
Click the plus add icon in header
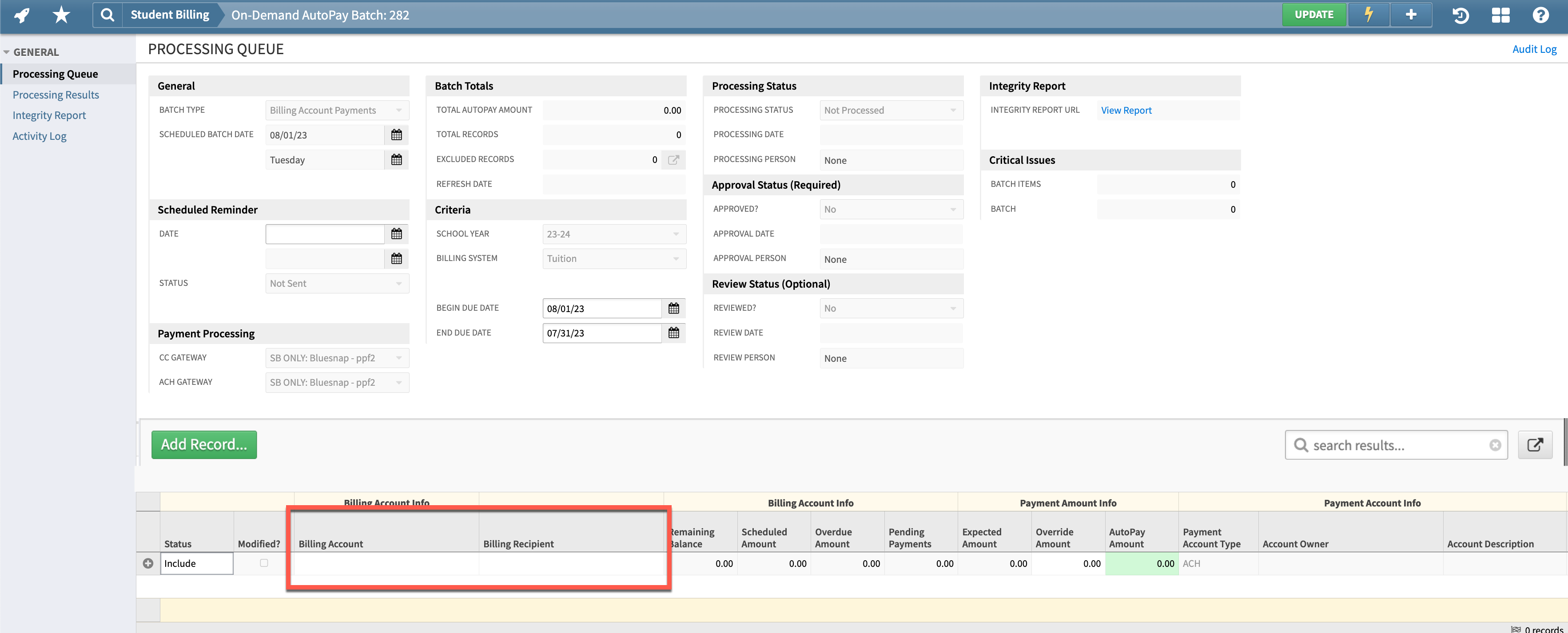point(1410,15)
